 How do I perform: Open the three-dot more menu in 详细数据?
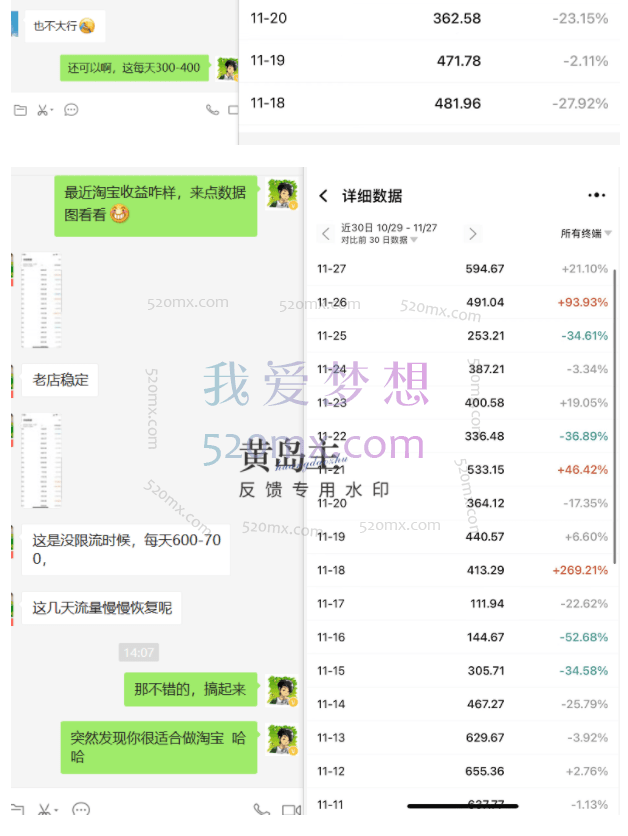(x=597, y=195)
